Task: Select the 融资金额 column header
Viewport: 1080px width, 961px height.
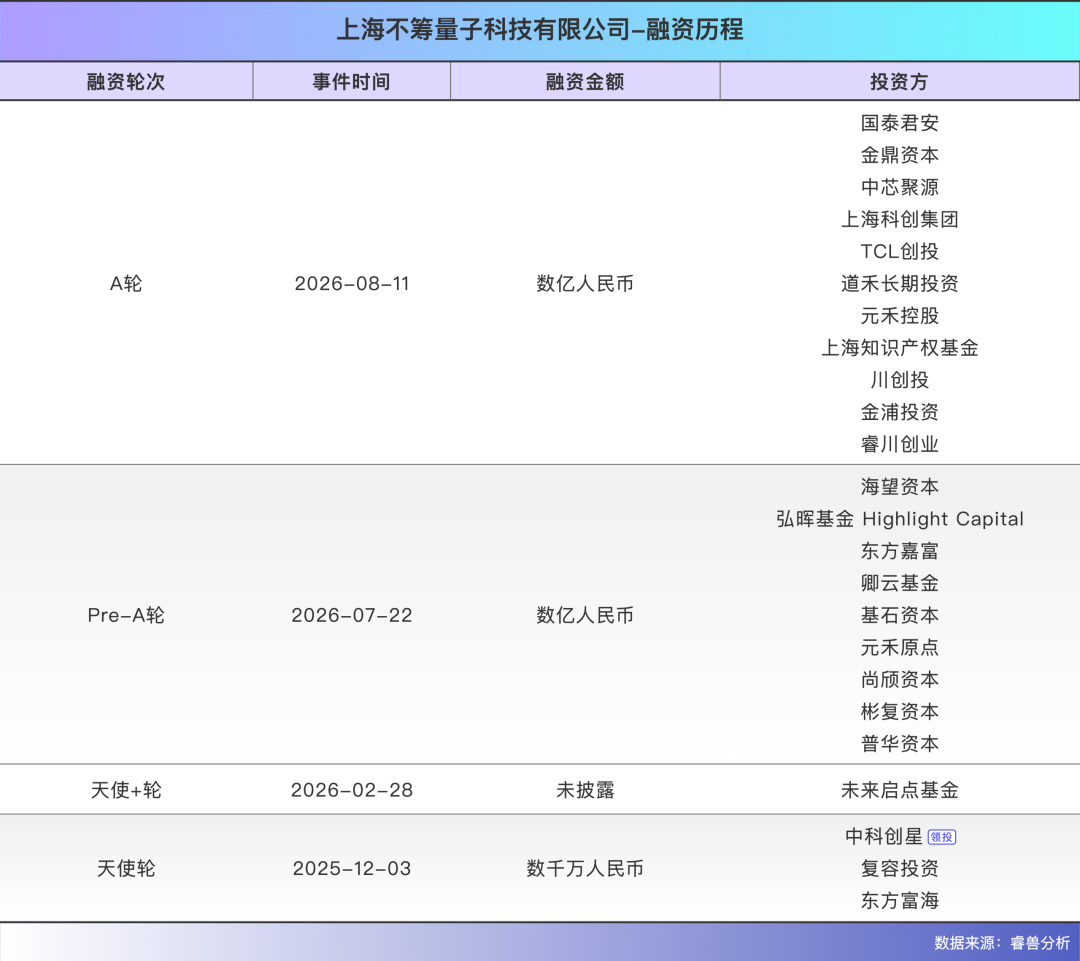Action: coord(585,81)
